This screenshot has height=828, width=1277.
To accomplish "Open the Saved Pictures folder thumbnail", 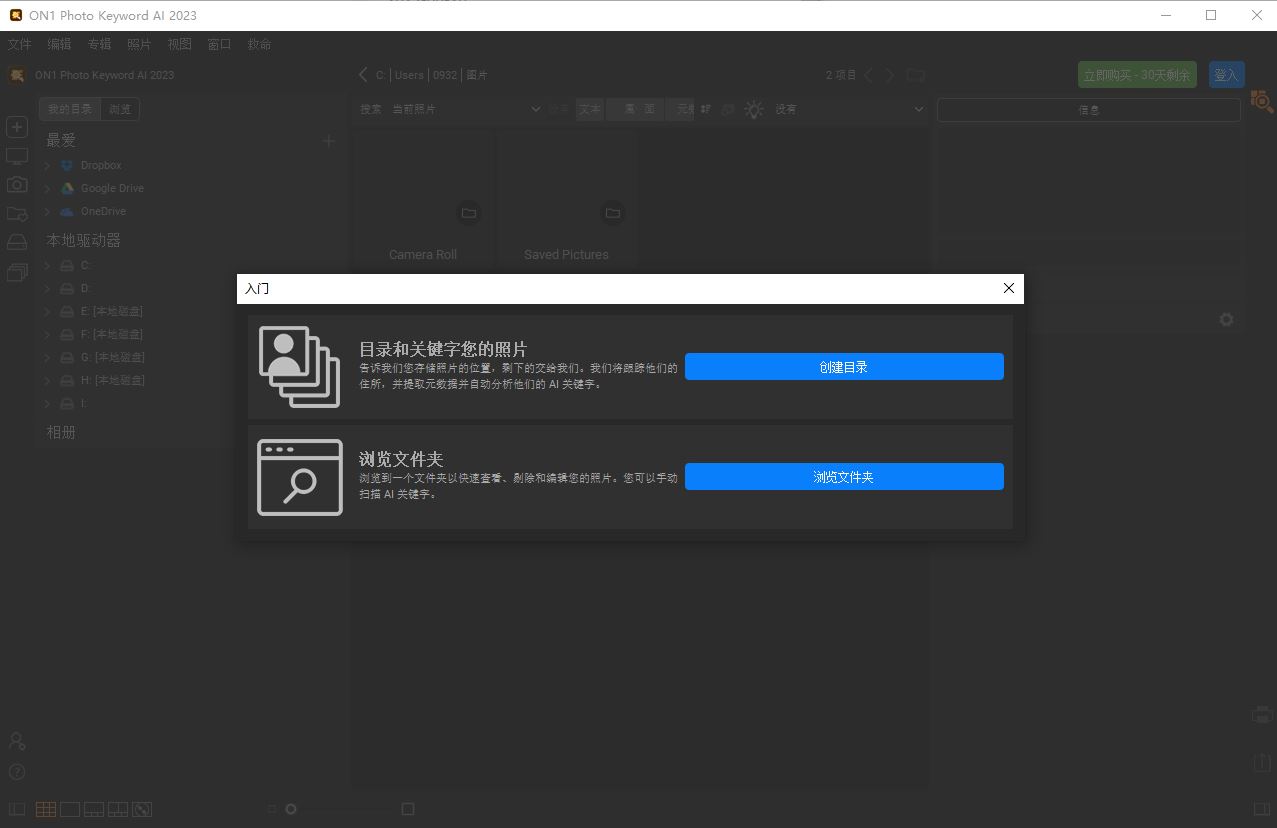I will click(x=566, y=200).
